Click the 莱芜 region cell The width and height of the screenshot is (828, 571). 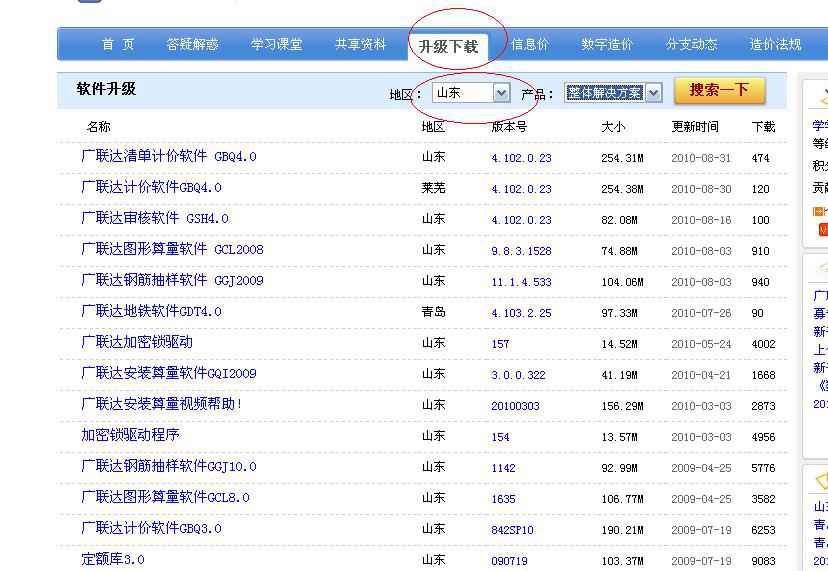point(434,188)
